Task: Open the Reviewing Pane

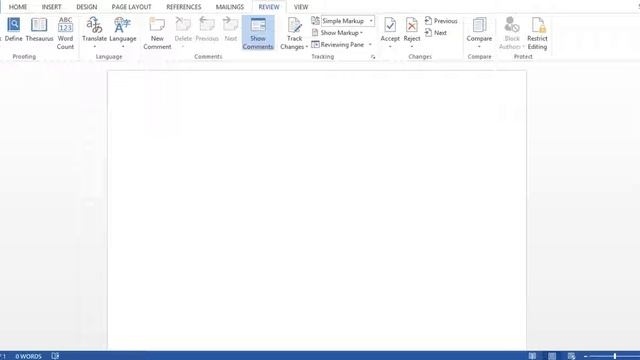Action: (x=338, y=44)
